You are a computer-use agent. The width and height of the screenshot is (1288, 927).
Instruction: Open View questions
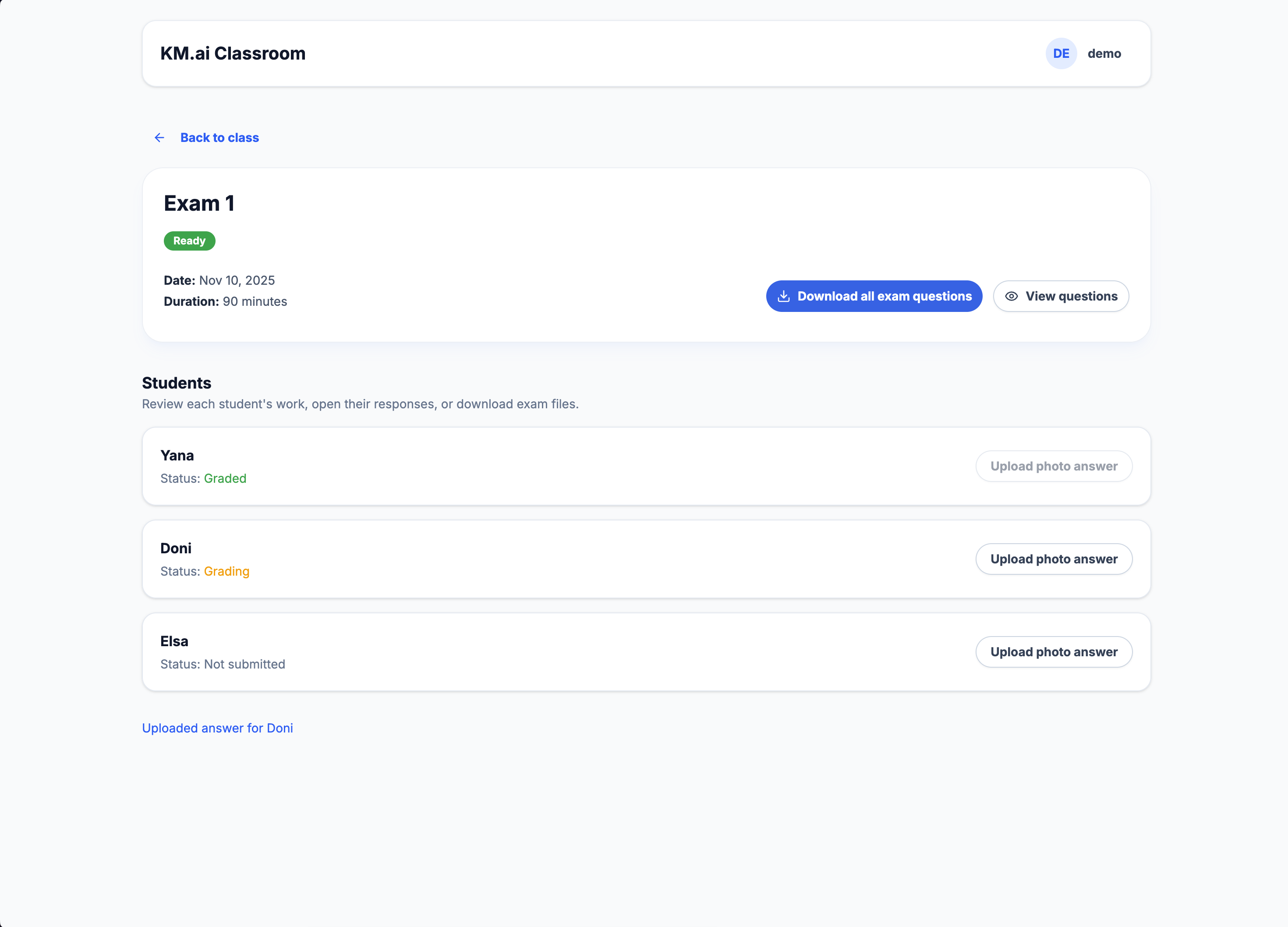tap(1060, 296)
